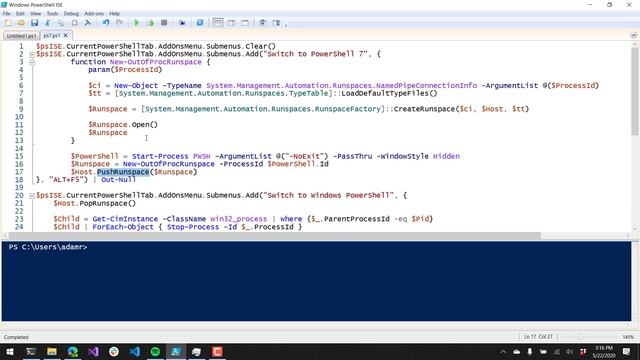The image size is (640, 360).
Task: Open a script with the folder icon
Action: tap(21, 23)
